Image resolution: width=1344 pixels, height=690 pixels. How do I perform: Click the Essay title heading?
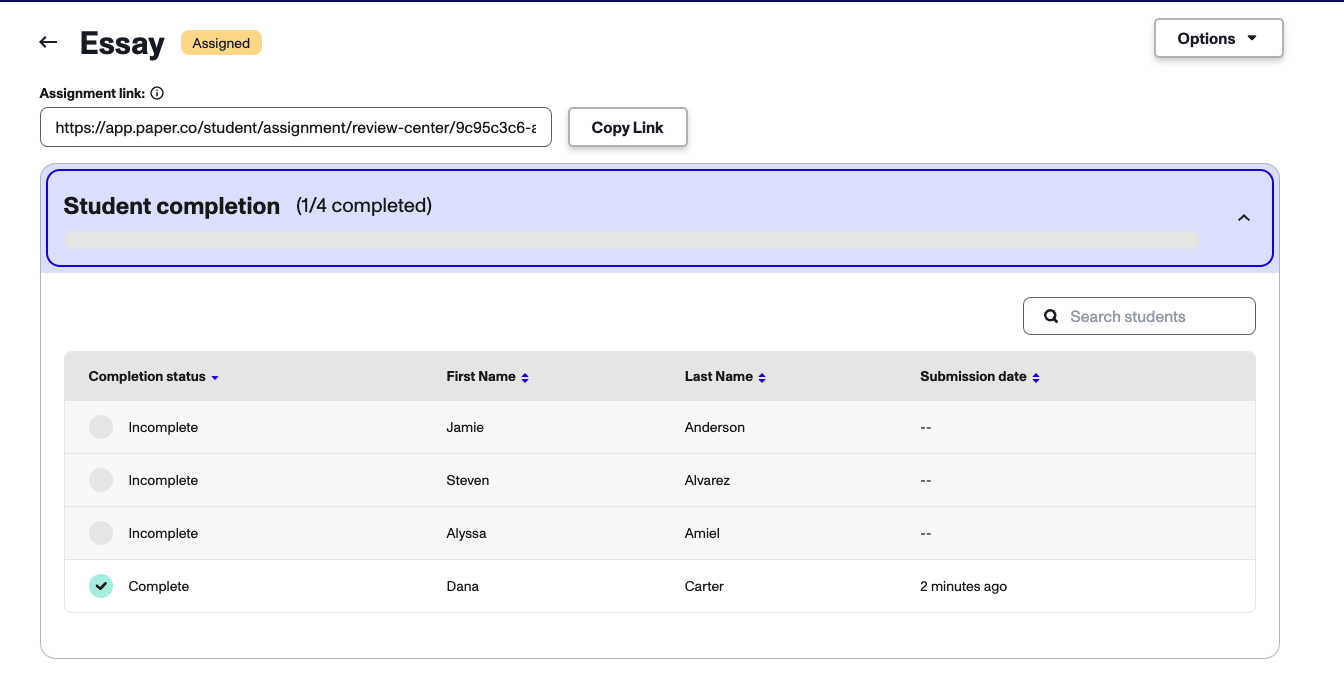122,43
